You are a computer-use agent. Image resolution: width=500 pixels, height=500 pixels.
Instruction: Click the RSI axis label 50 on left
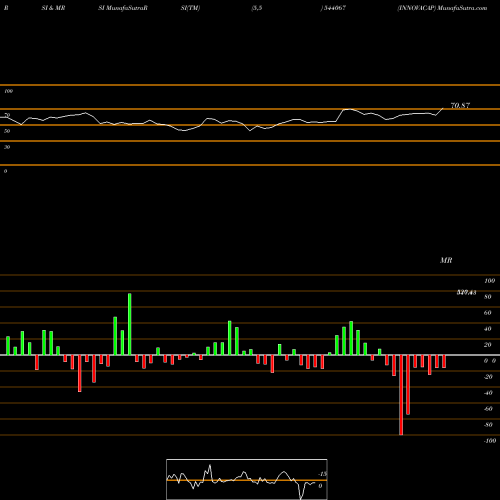pos(7,131)
